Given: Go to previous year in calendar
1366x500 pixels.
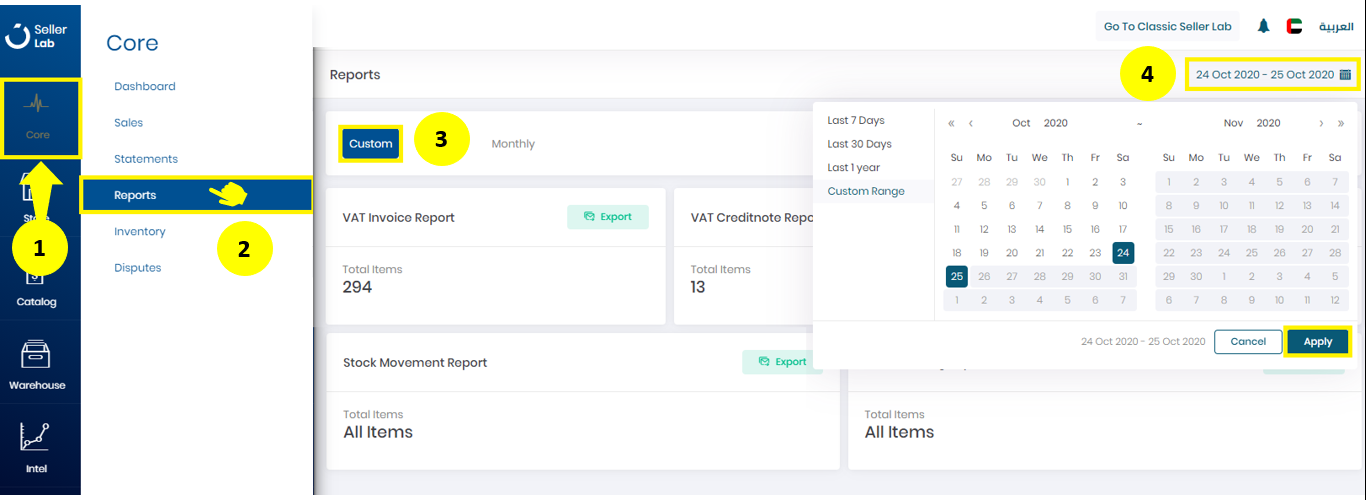Looking at the screenshot, I should (951, 123).
